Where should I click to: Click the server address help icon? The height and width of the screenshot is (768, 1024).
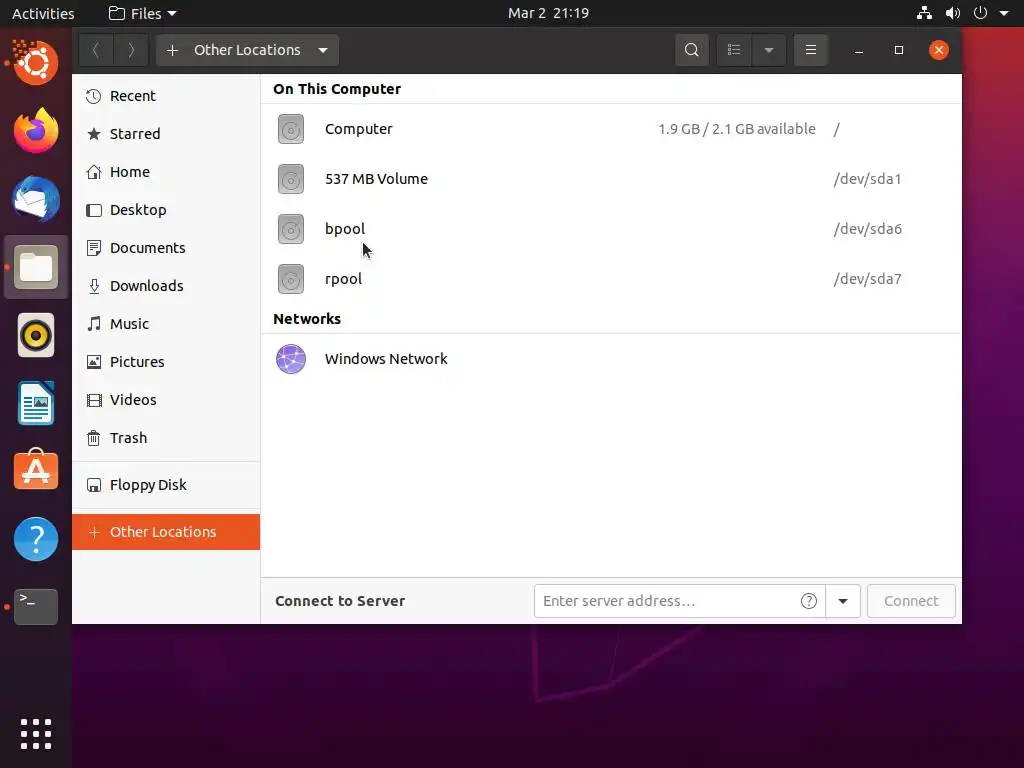tap(808, 601)
